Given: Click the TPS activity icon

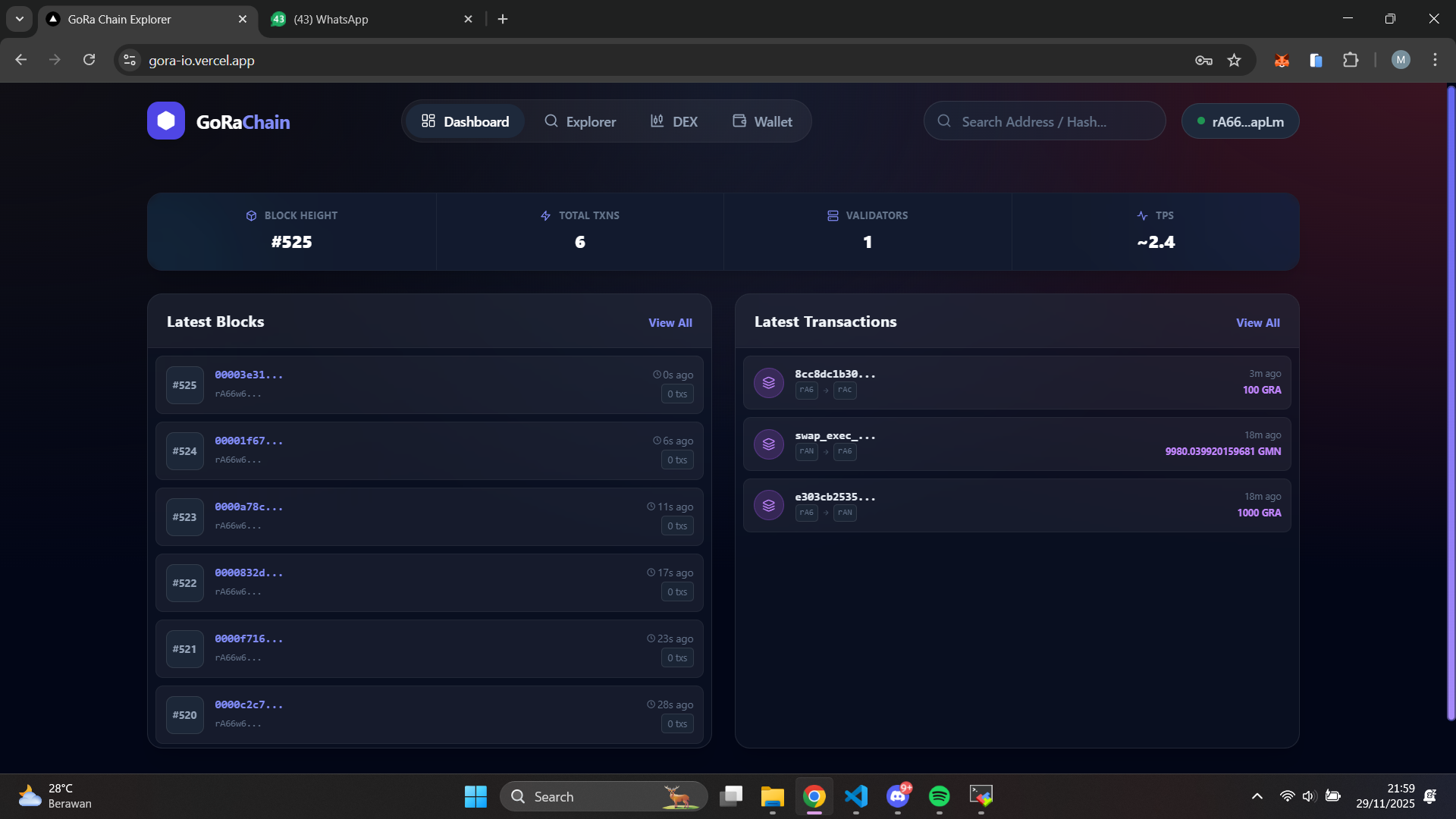Looking at the screenshot, I should [1142, 215].
